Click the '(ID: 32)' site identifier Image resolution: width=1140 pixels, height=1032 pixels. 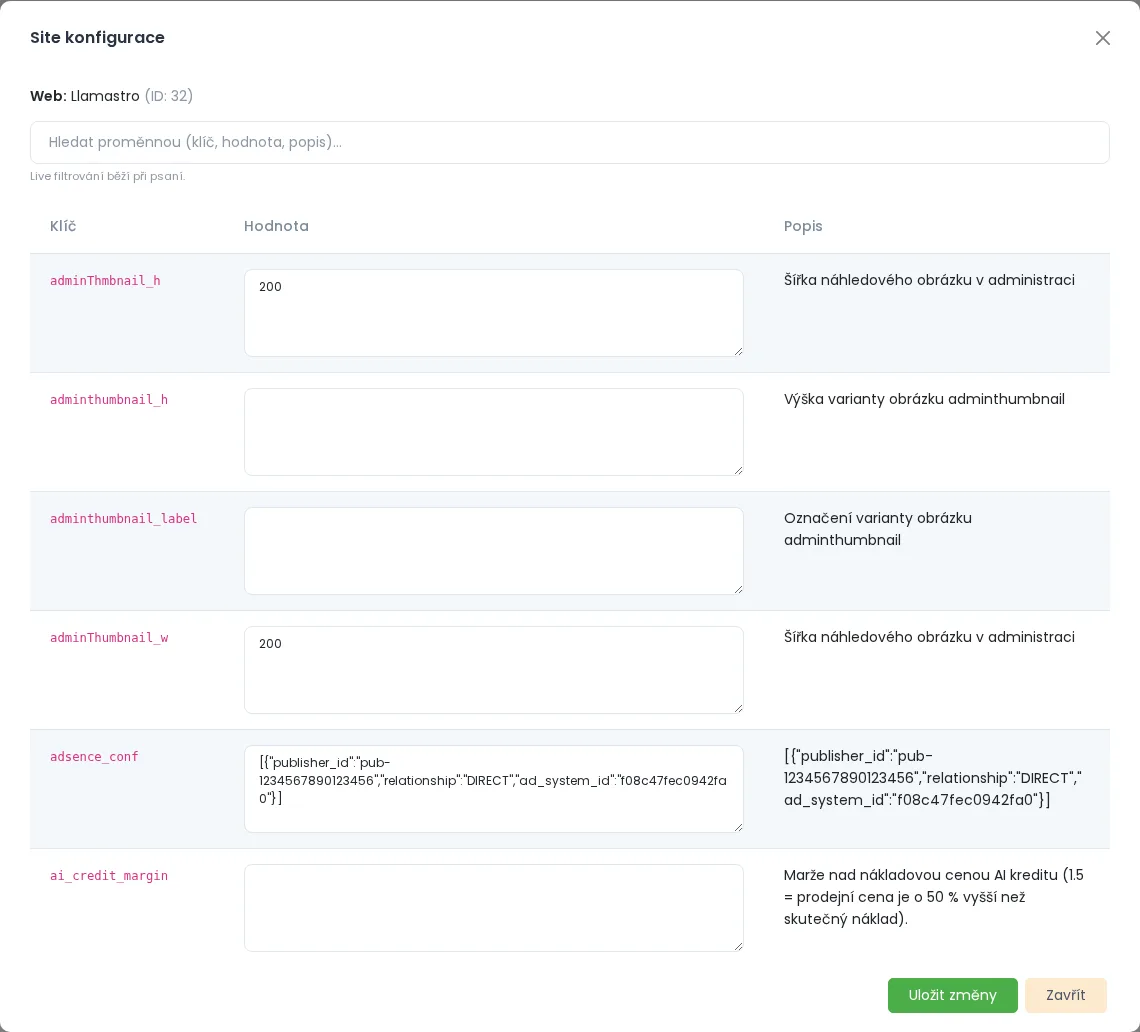click(x=169, y=96)
